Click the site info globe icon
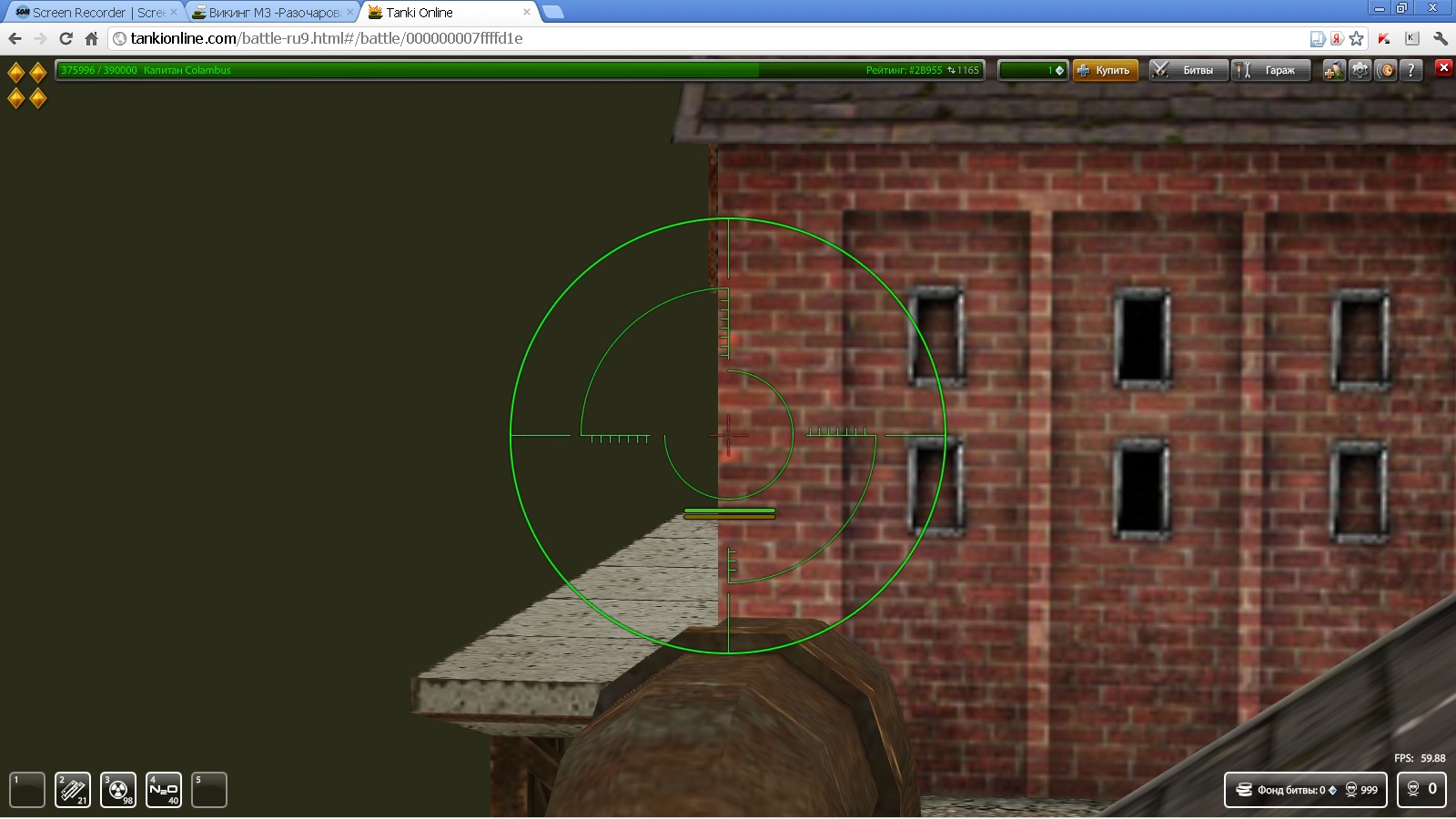This screenshot has height=819, width=1456. pos(119,38)
